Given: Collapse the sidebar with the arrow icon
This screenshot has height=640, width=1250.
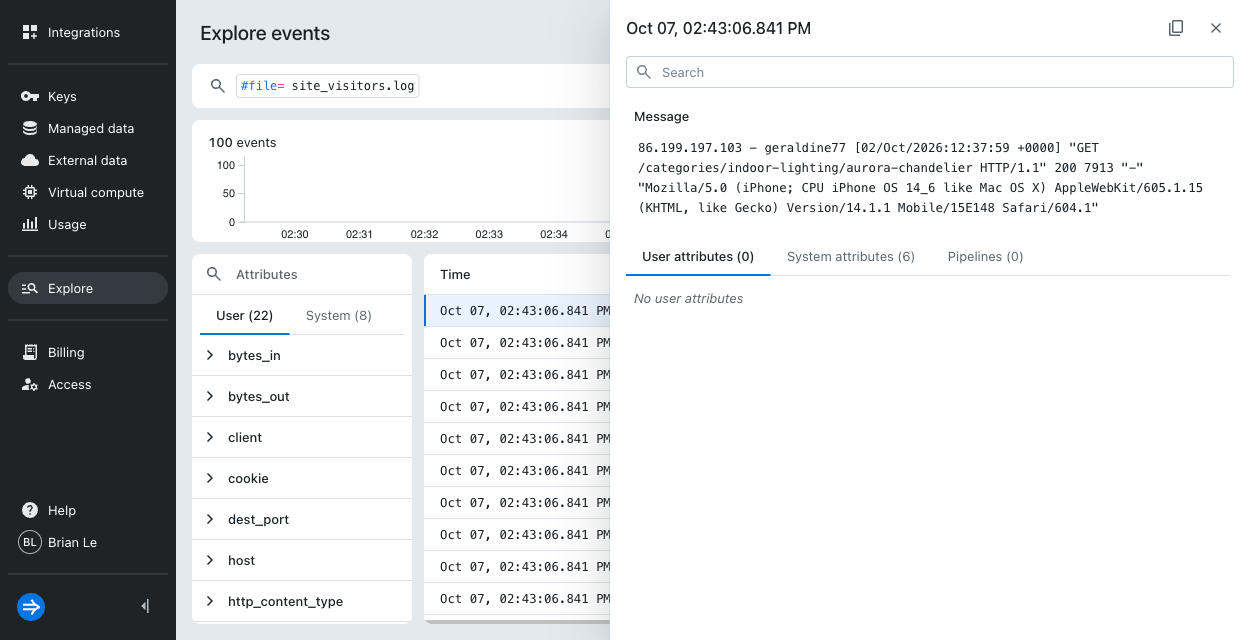Looking at the screenshot, I should [x=145, y=606].
